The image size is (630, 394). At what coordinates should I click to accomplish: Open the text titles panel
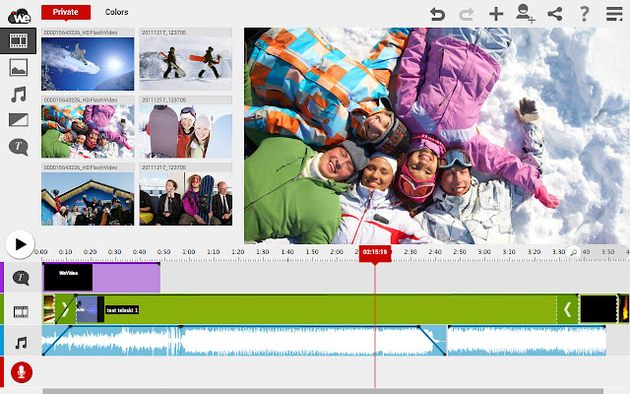(x=18, y=147)
